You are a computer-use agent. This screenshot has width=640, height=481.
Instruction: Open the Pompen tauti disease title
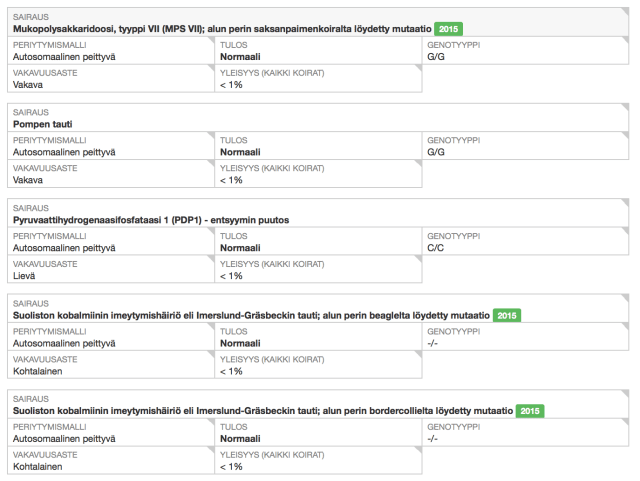point(42,124)
